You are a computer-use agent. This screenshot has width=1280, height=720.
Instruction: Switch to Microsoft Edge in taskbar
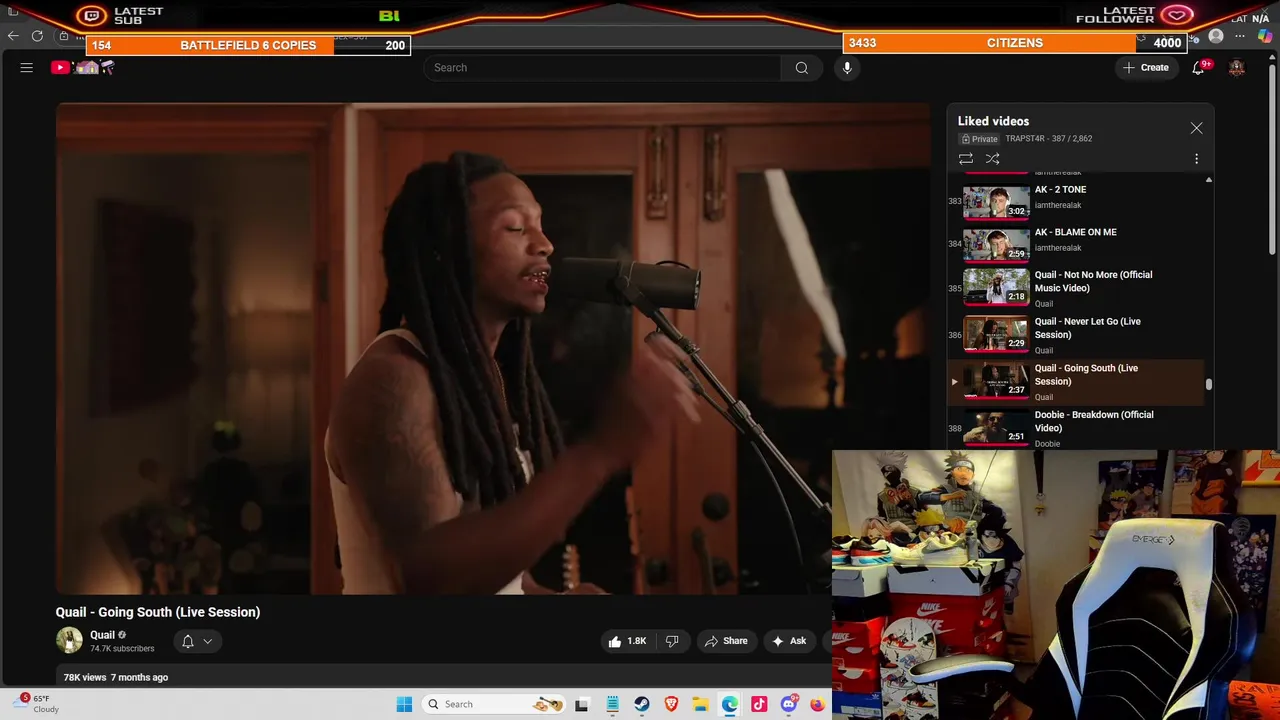click(730, 704)
